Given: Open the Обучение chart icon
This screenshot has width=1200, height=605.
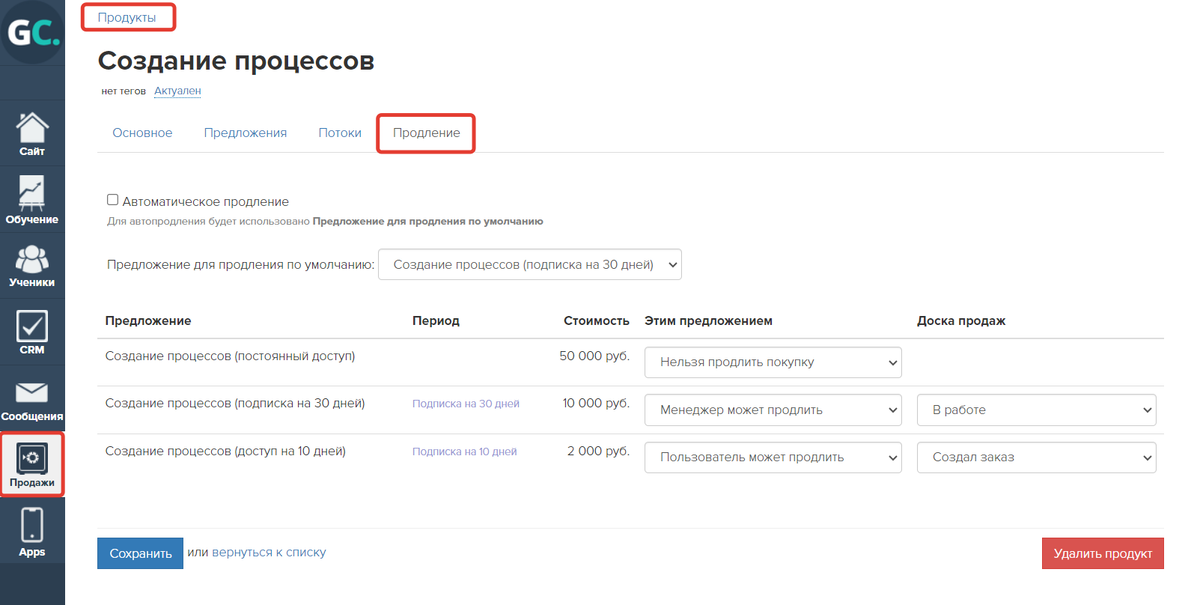Looking at the screenshot, I should coord(32,192).
